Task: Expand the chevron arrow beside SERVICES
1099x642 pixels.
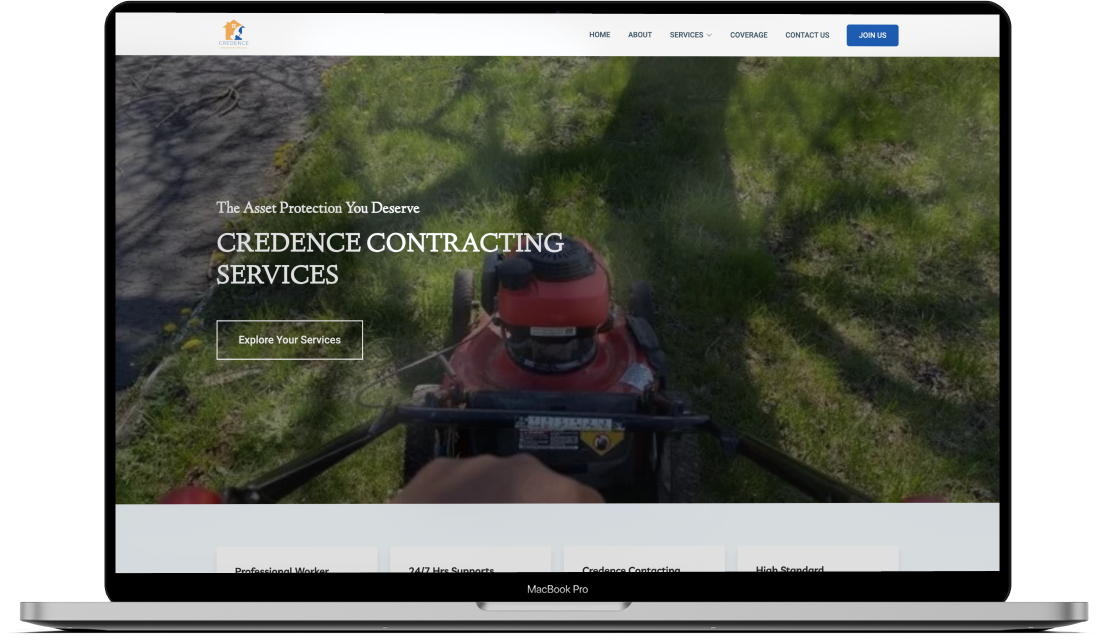Action: point(709,36)
